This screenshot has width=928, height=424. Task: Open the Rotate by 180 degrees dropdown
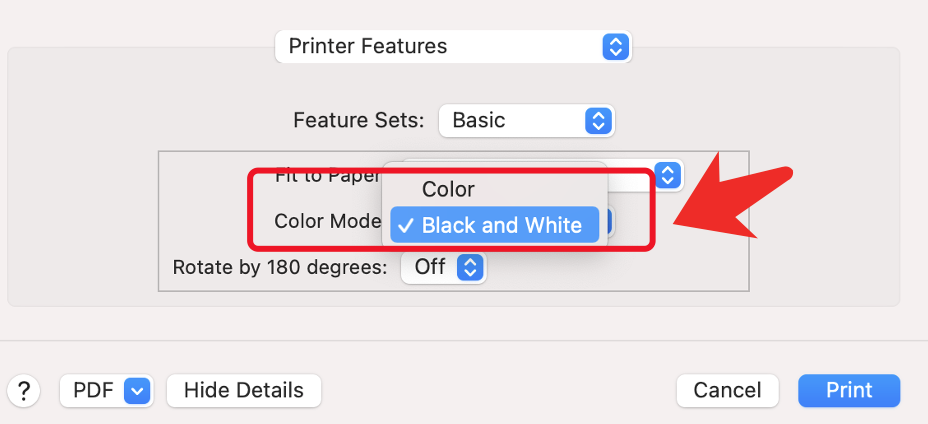coord(442,267)
